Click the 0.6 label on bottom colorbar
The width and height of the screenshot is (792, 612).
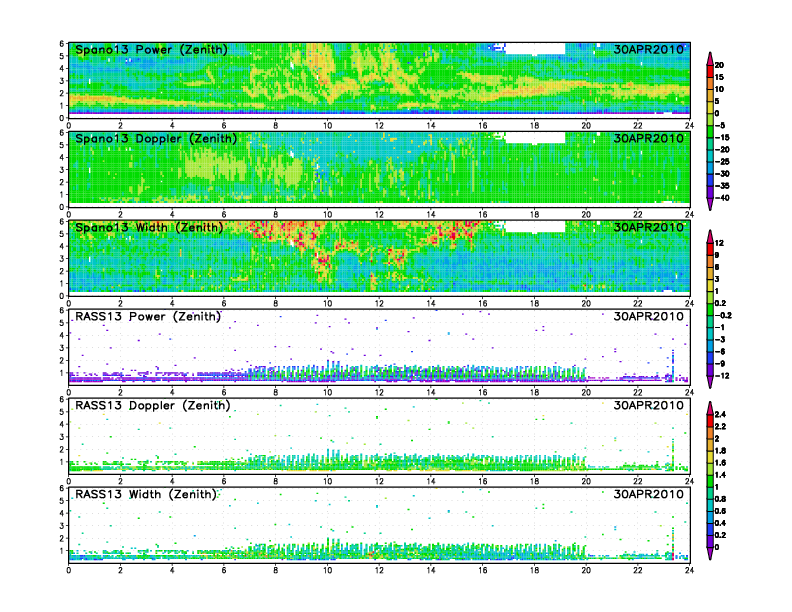(720, 511)
